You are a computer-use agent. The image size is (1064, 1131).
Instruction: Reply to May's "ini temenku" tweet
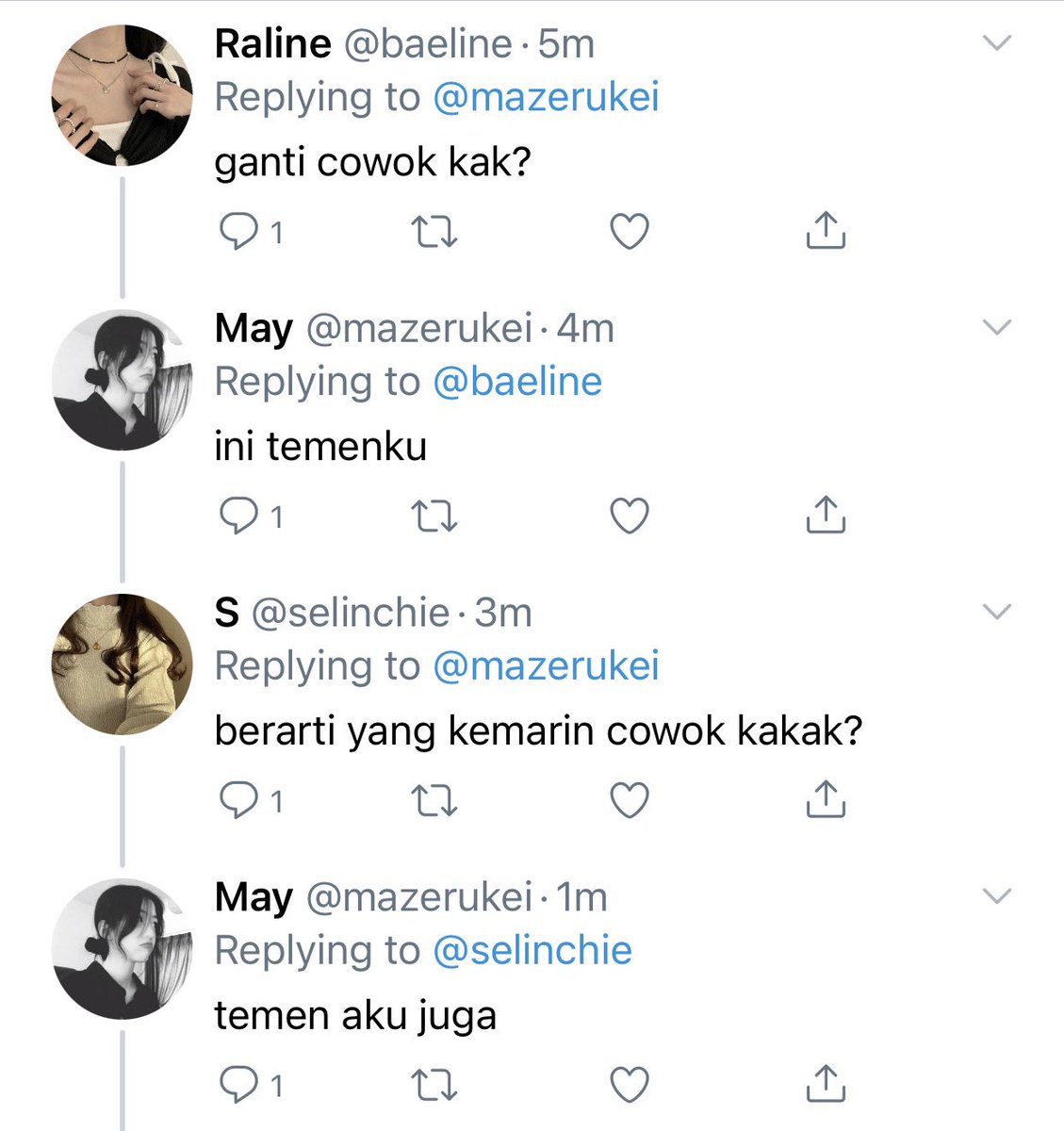coord(237,516)
